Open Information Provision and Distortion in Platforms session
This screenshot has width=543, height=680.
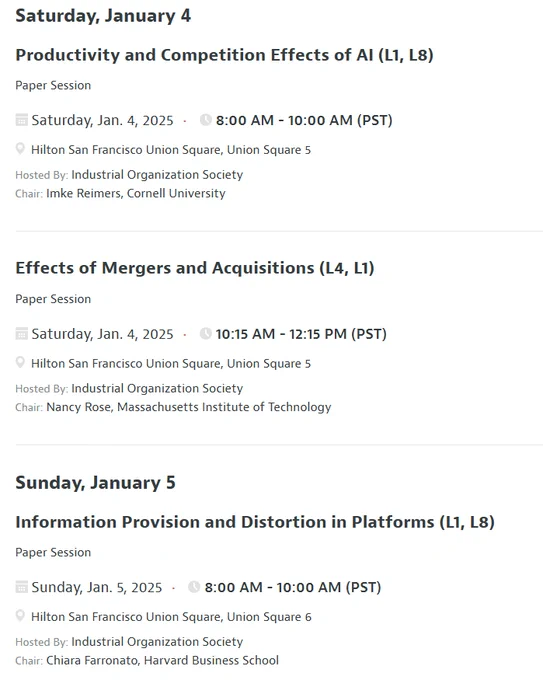coord(255,522)
